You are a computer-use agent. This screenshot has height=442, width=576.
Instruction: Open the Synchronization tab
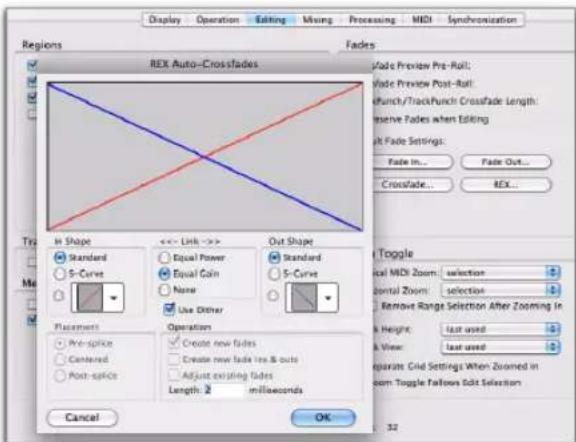click(x=482, y=20)
